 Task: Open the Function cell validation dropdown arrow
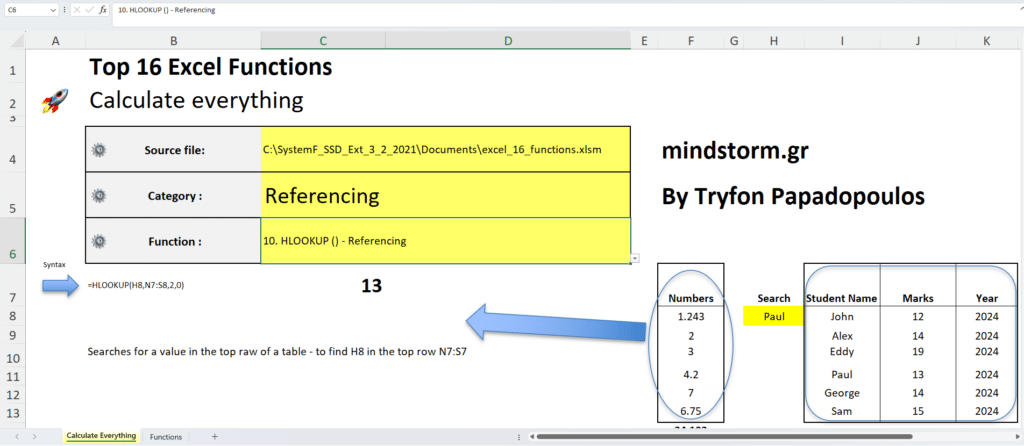pyautogui.click(x=636, y=258)
